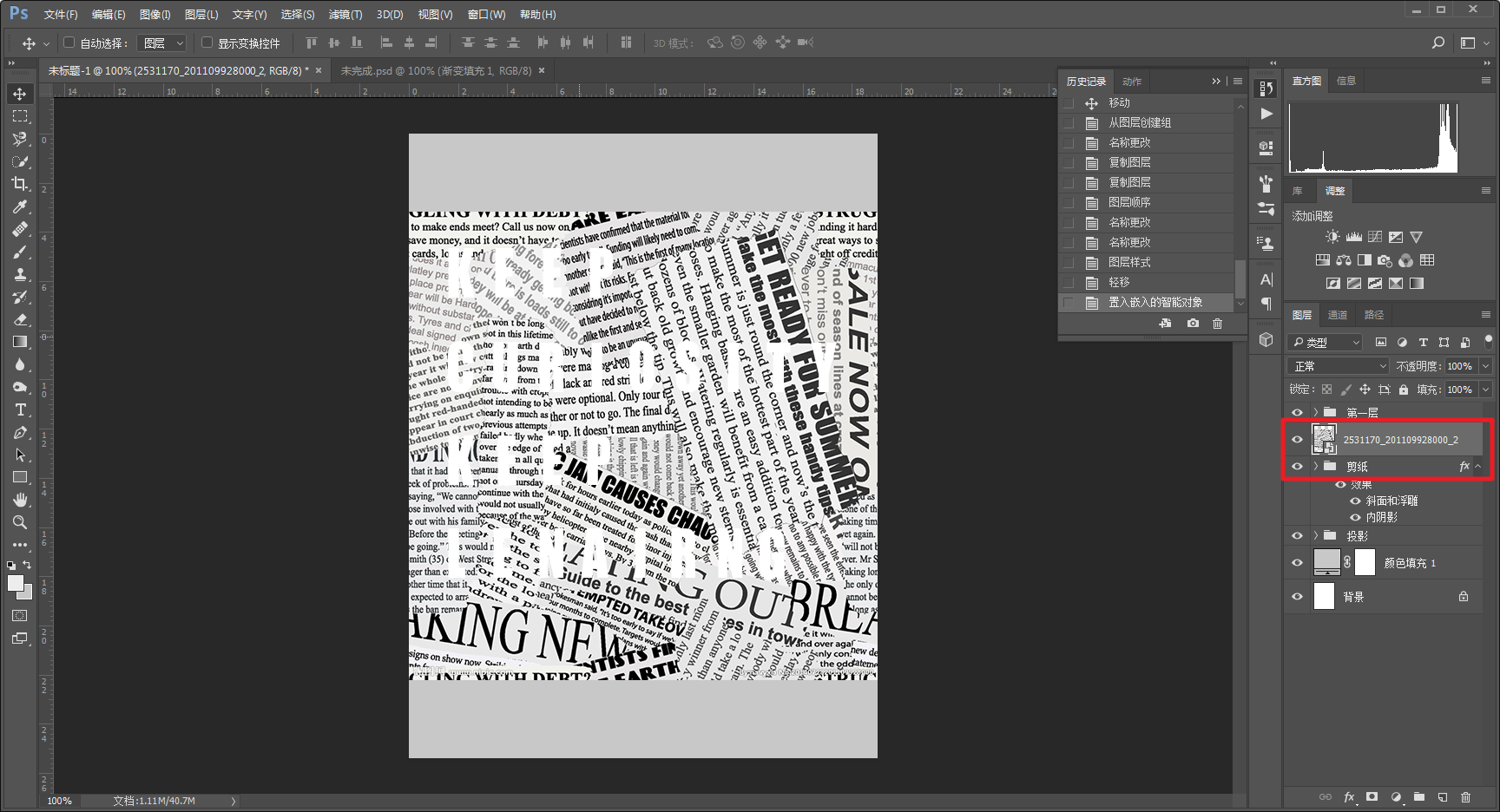Select the Rectangular Marquee tool

click(x=20, y=116)
